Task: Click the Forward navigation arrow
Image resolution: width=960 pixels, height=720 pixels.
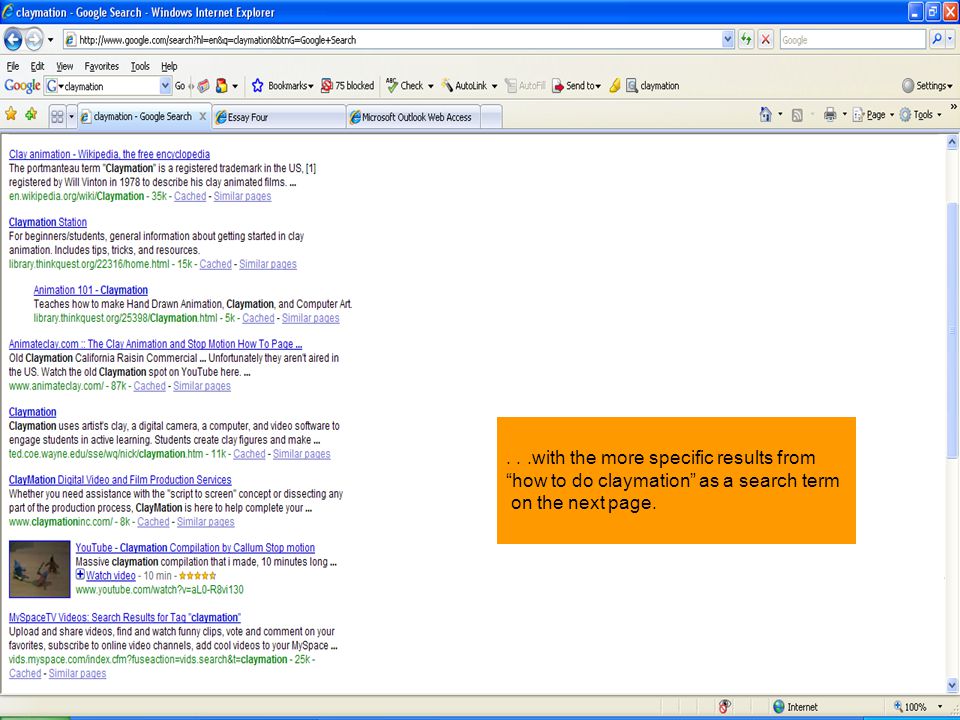Action: tap(34, 40)
